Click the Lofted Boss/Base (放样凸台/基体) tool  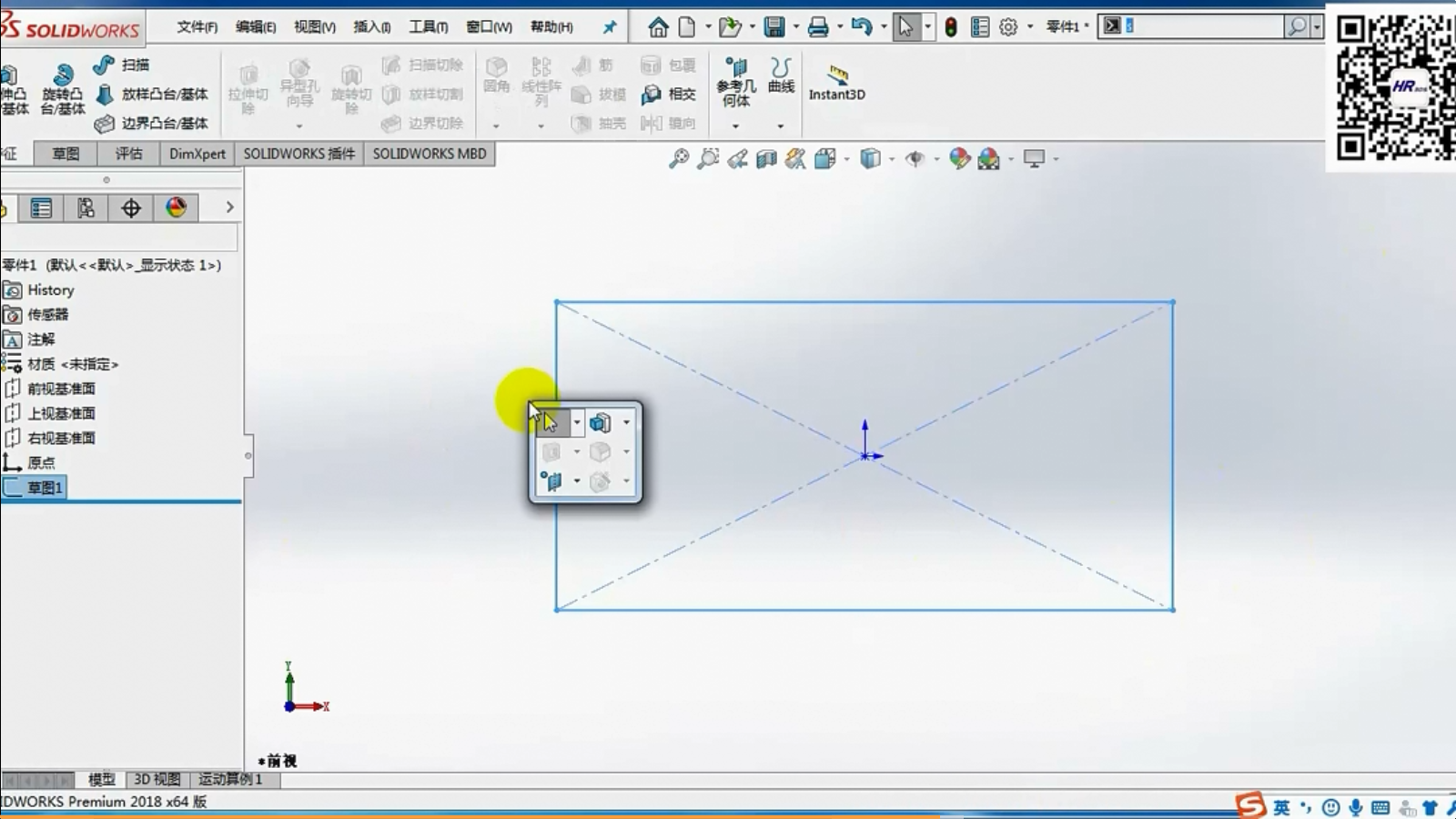pos(153,94)
